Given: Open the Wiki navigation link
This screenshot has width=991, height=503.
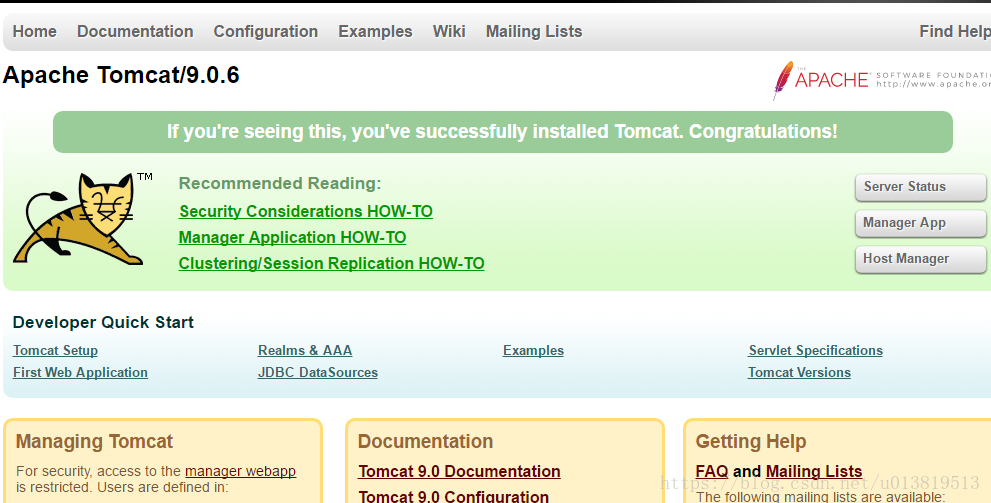Looking at the screenshot, I should coord(449,32).
